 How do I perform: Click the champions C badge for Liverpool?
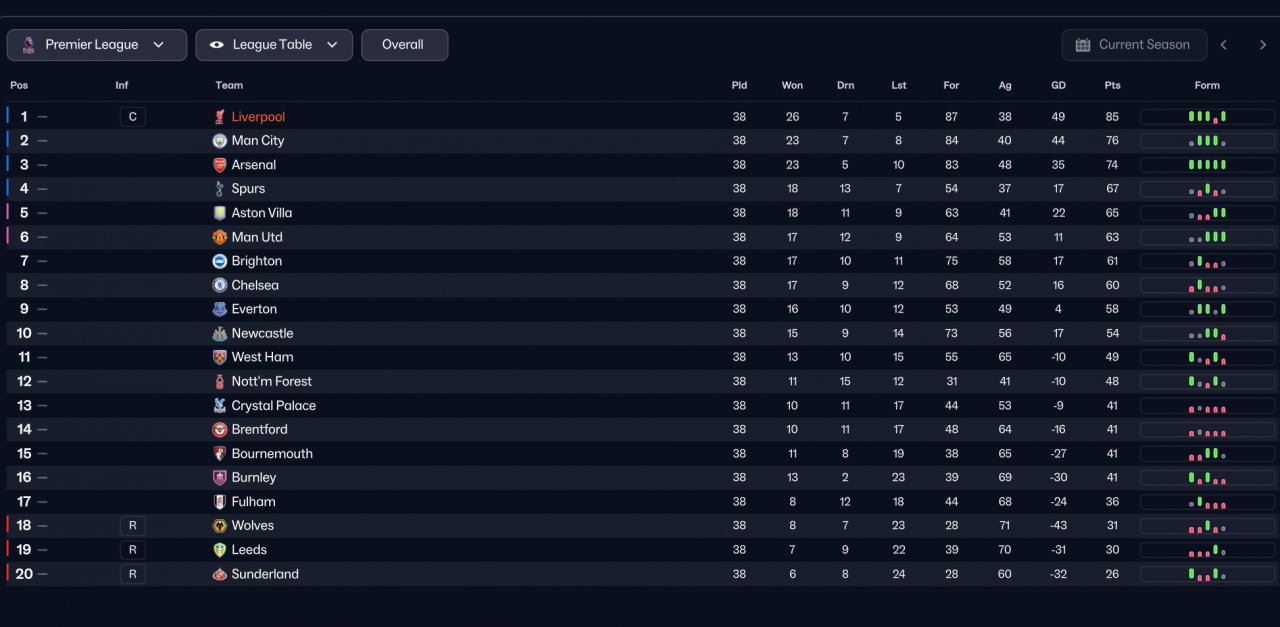click(x=132, y=117)
